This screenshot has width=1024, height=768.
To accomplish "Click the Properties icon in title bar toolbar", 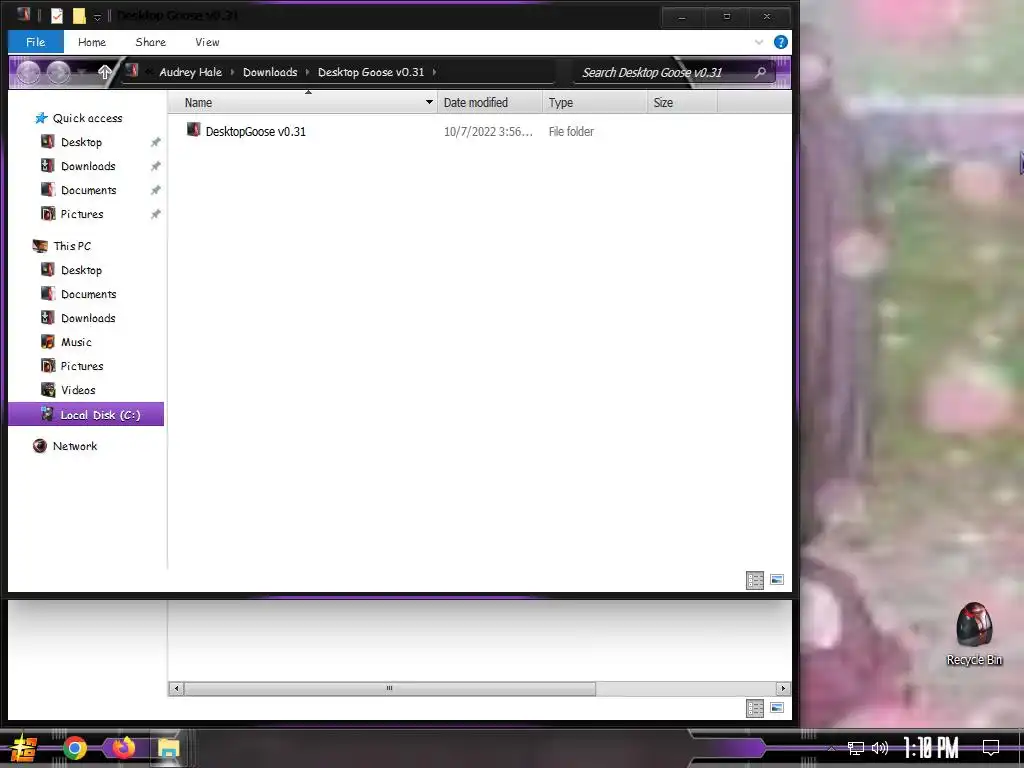I will click(x=57, y=16).
